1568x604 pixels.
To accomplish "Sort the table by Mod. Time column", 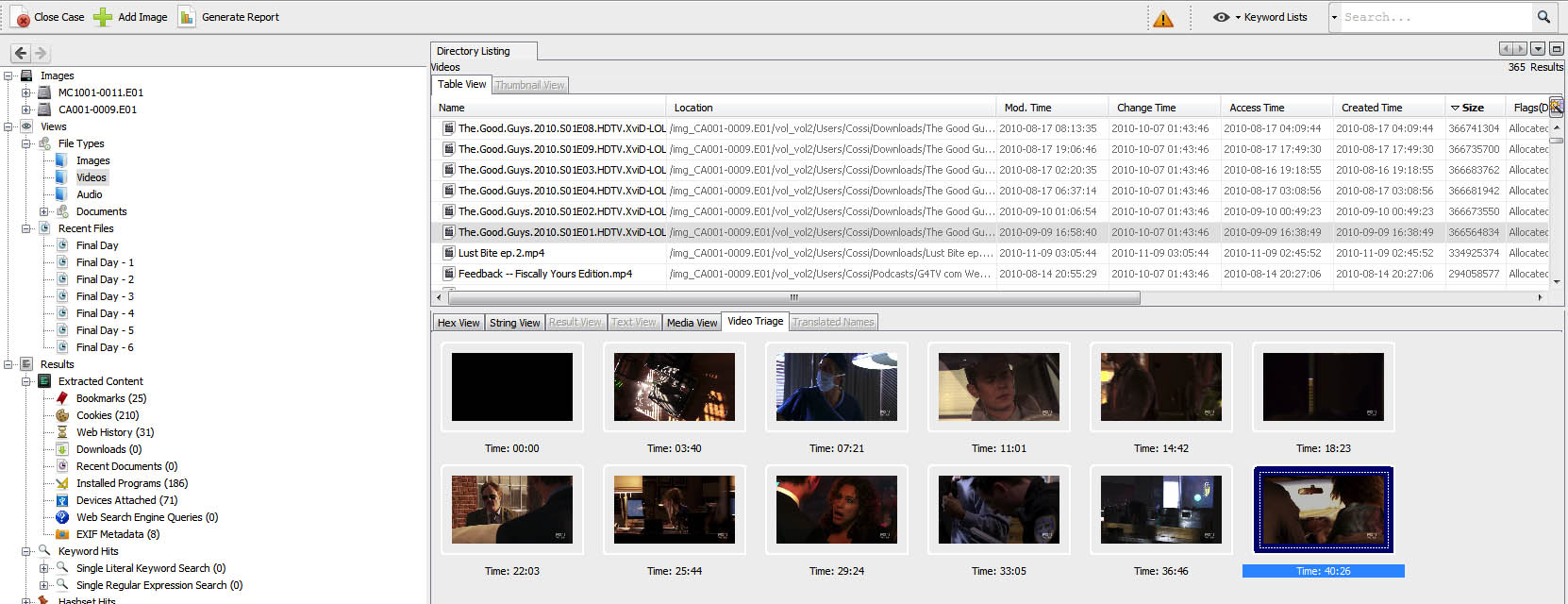I will coord(1051,108).
